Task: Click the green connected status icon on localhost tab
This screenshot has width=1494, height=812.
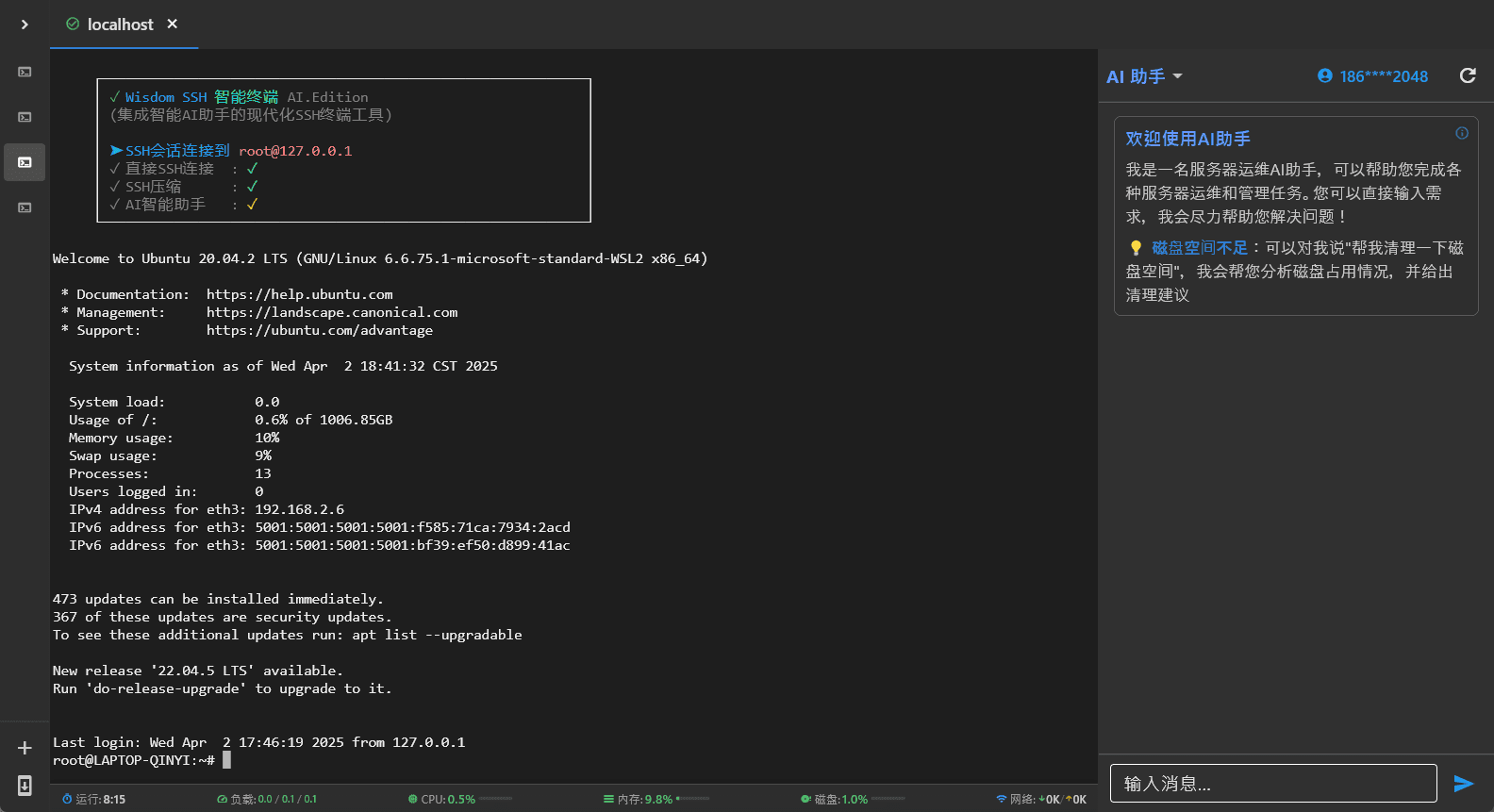Action: click(73, 24)
